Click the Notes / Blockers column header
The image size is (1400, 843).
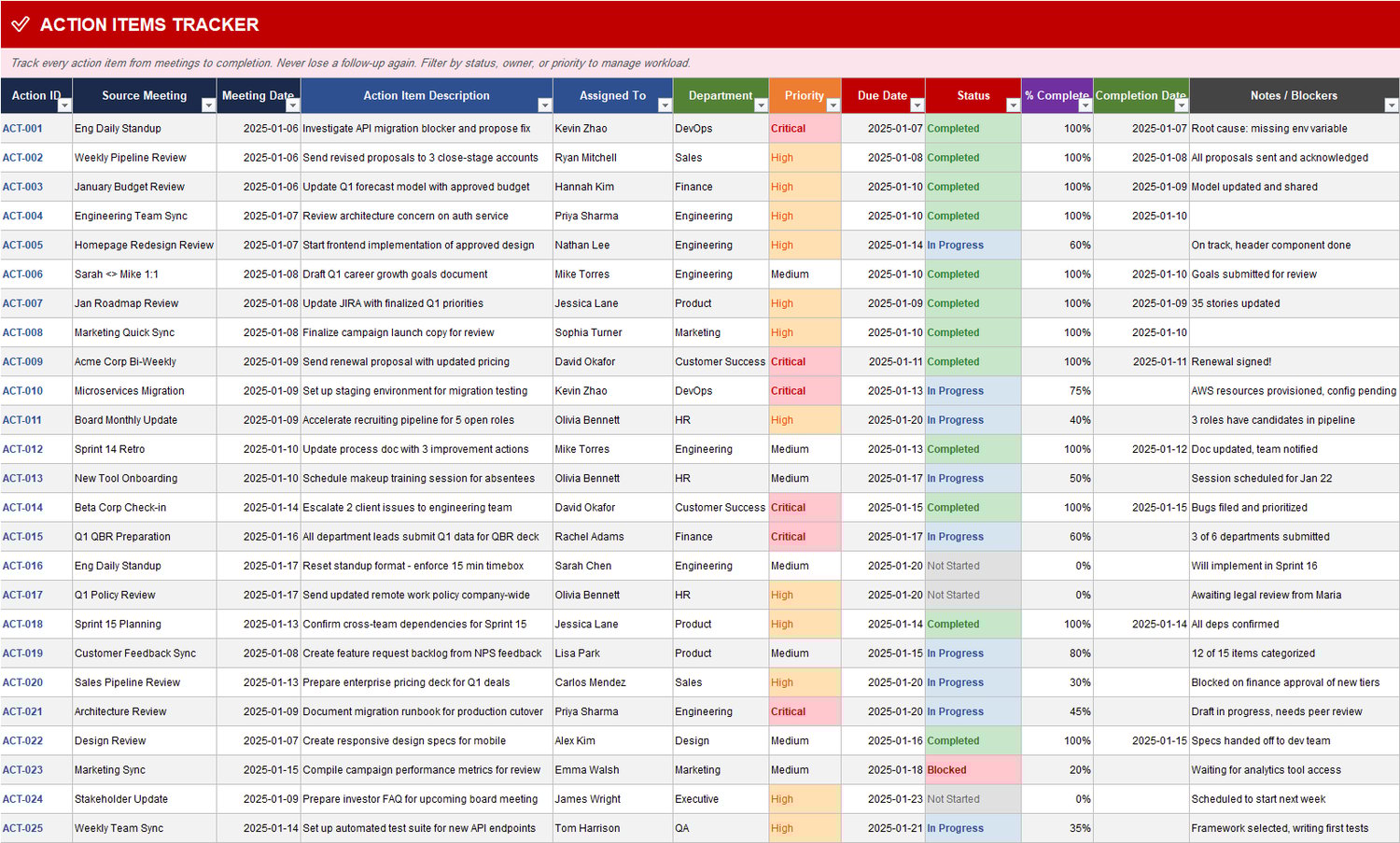pos(1294,94)
